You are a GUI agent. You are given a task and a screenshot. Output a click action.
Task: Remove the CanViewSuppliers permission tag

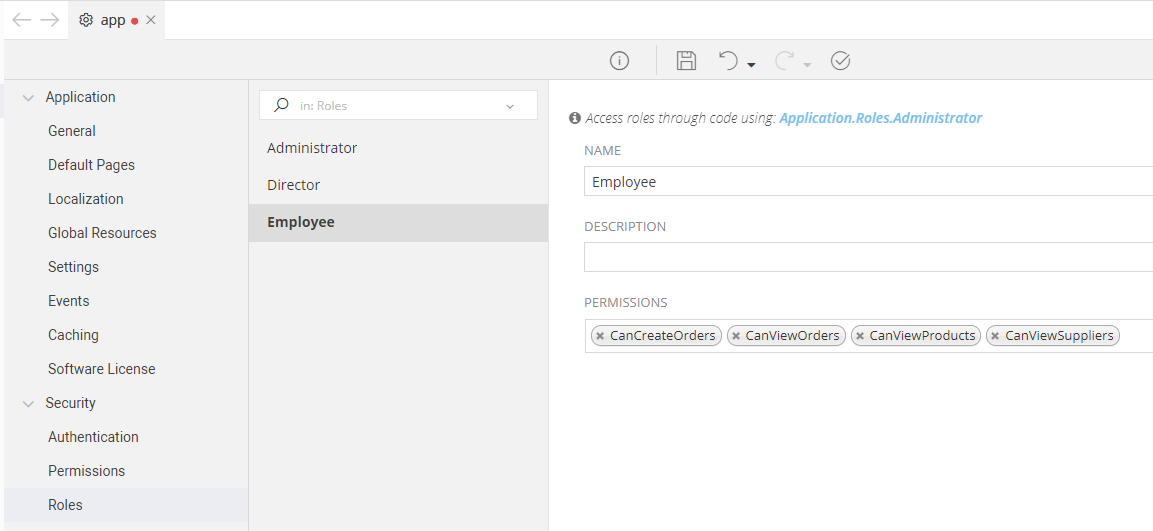pos(995,336)
